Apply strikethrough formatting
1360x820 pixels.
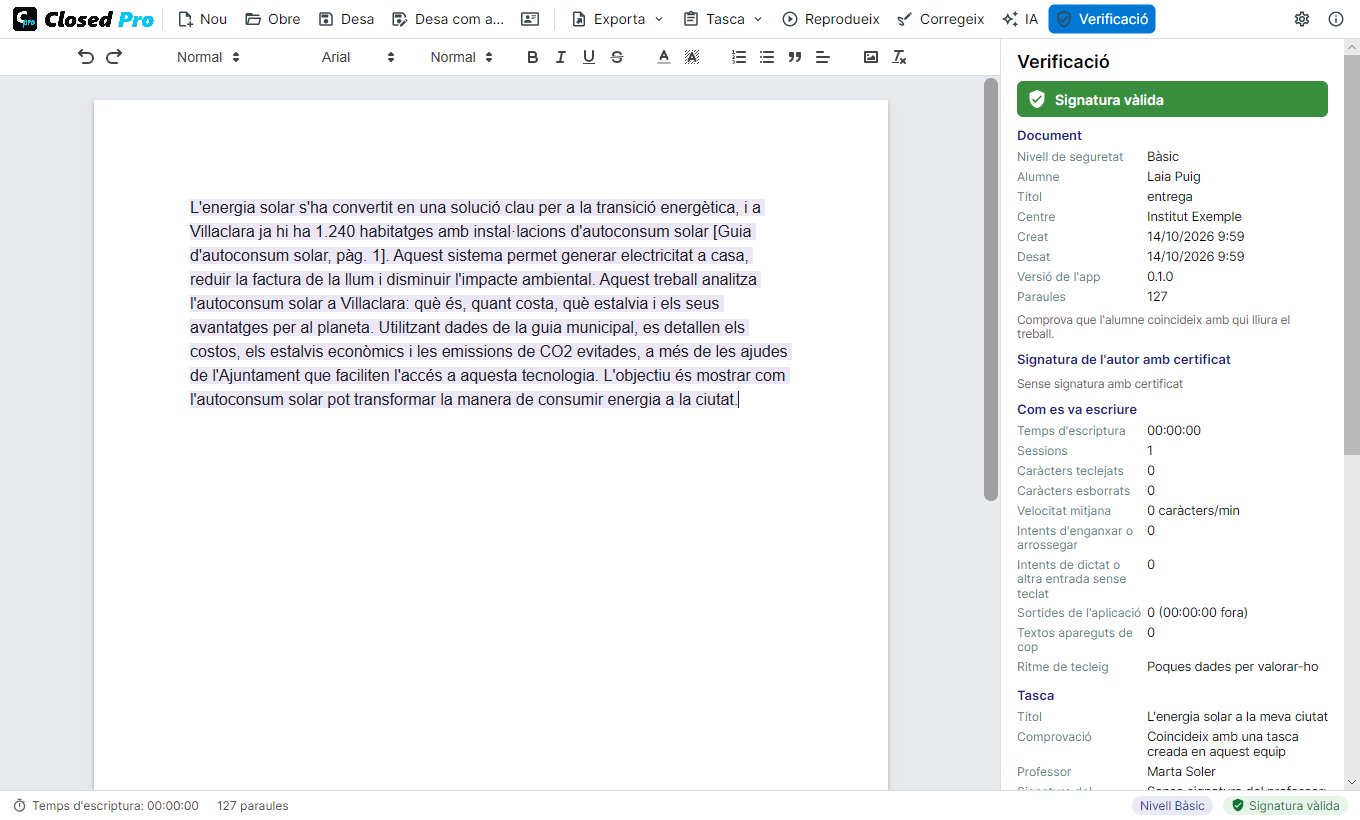coord(617,57)
